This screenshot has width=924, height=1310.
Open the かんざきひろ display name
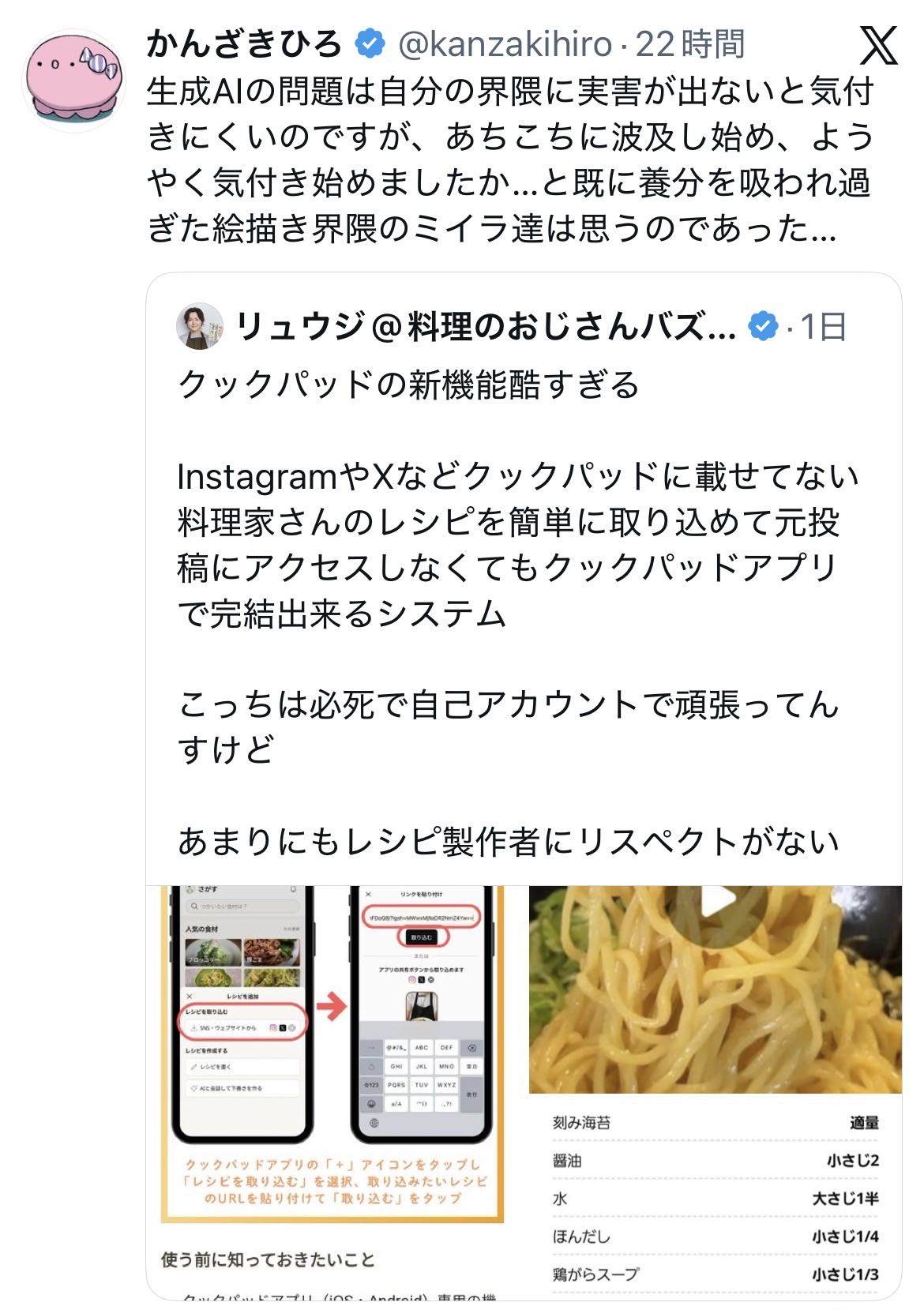[245, 43]
